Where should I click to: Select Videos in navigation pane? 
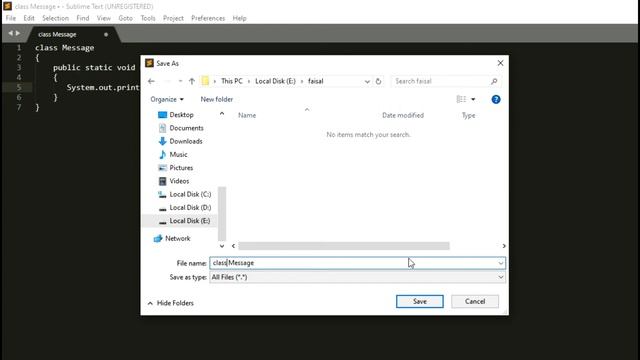point(179,181)
